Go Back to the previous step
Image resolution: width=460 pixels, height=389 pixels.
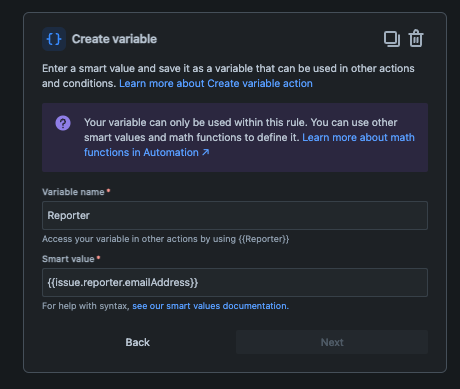[138, 342]
